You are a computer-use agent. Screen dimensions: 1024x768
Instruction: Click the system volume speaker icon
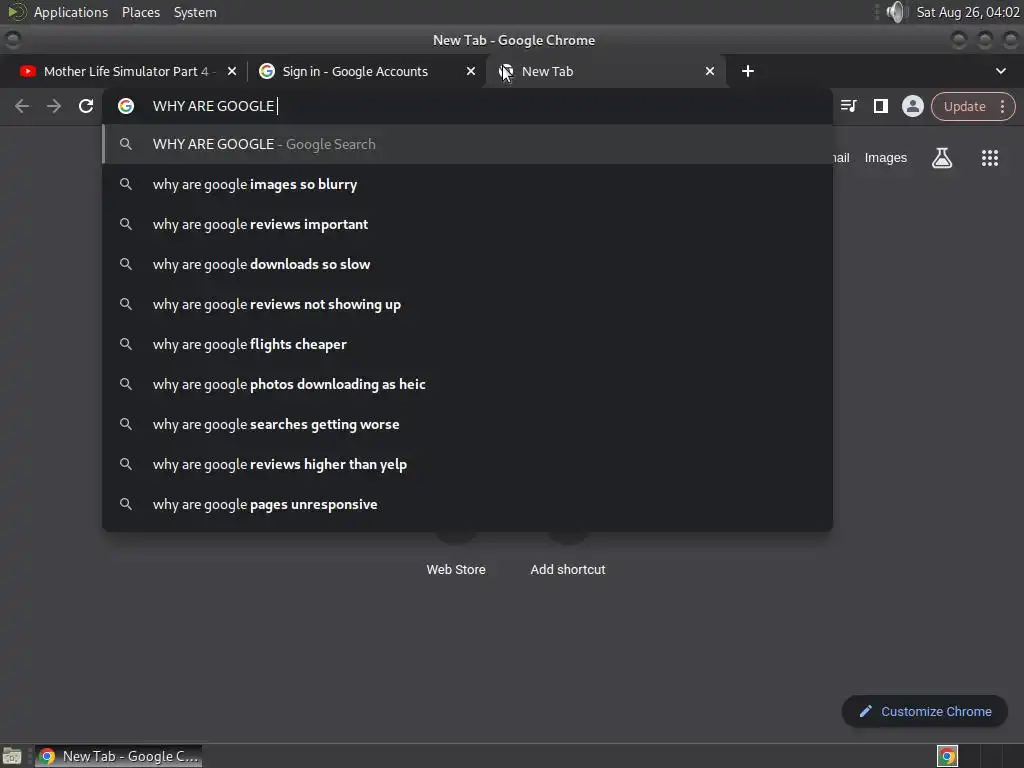tap(897, 12)
